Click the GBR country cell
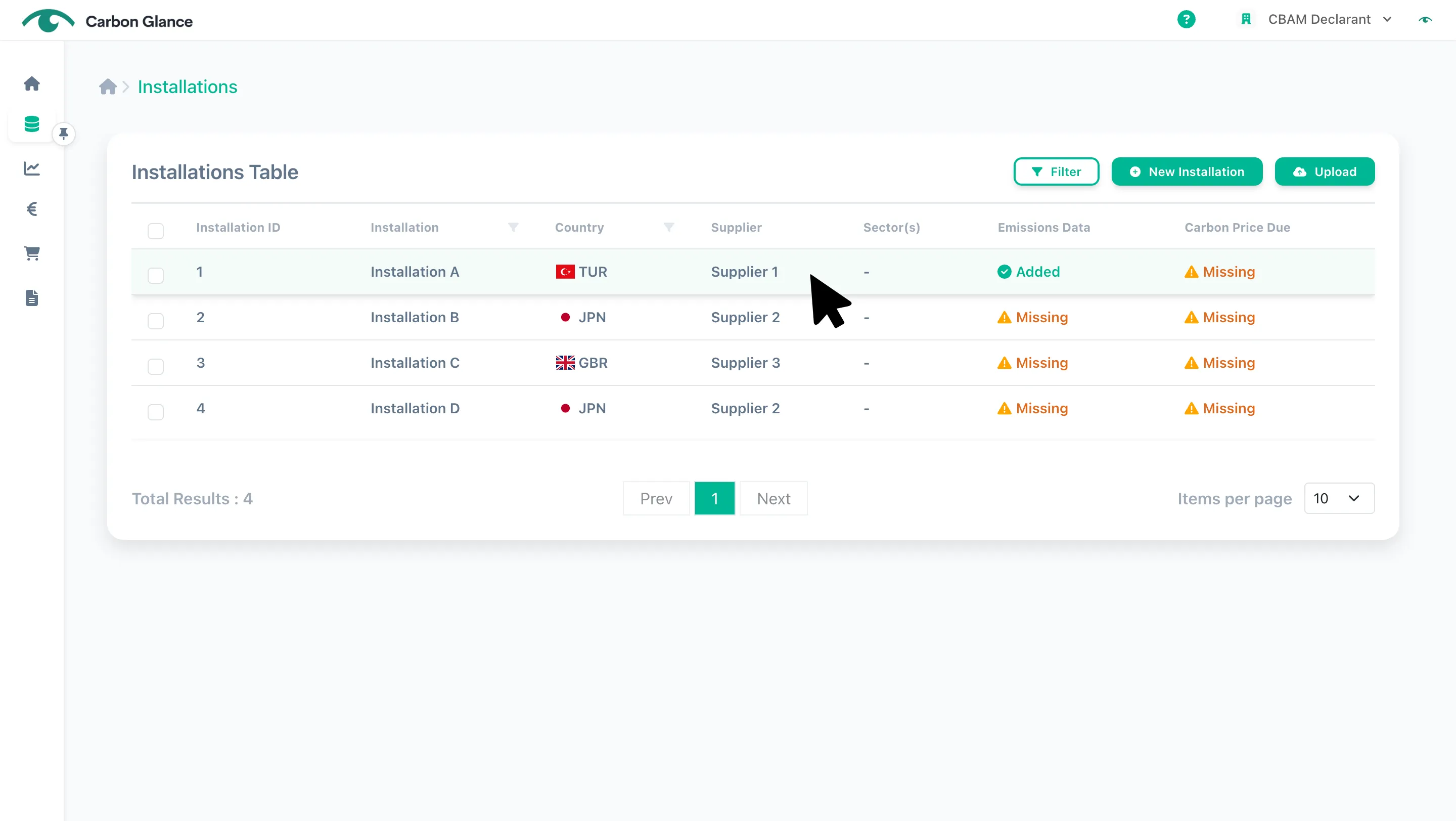 pos(581,363)
